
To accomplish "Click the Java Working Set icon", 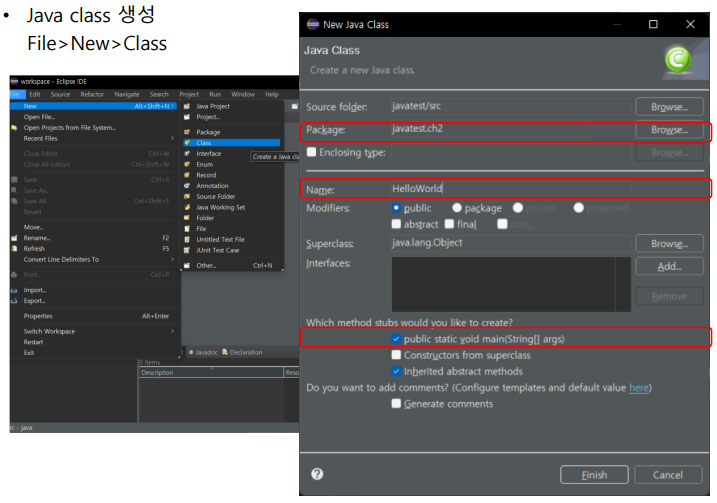I will [x=187, y=207].
